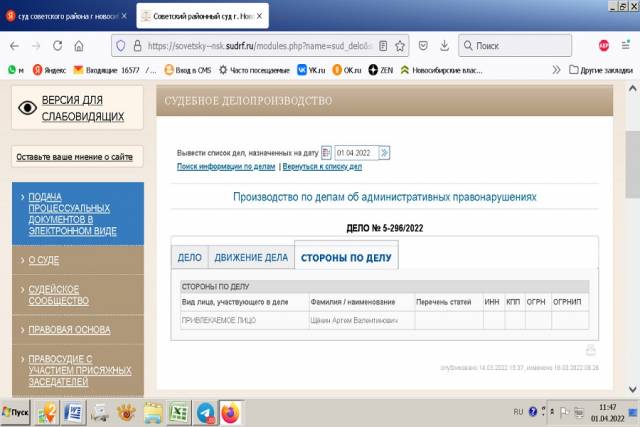Click the go arrow next to date field
Screen dimensions: 640x427
(384, 153)
